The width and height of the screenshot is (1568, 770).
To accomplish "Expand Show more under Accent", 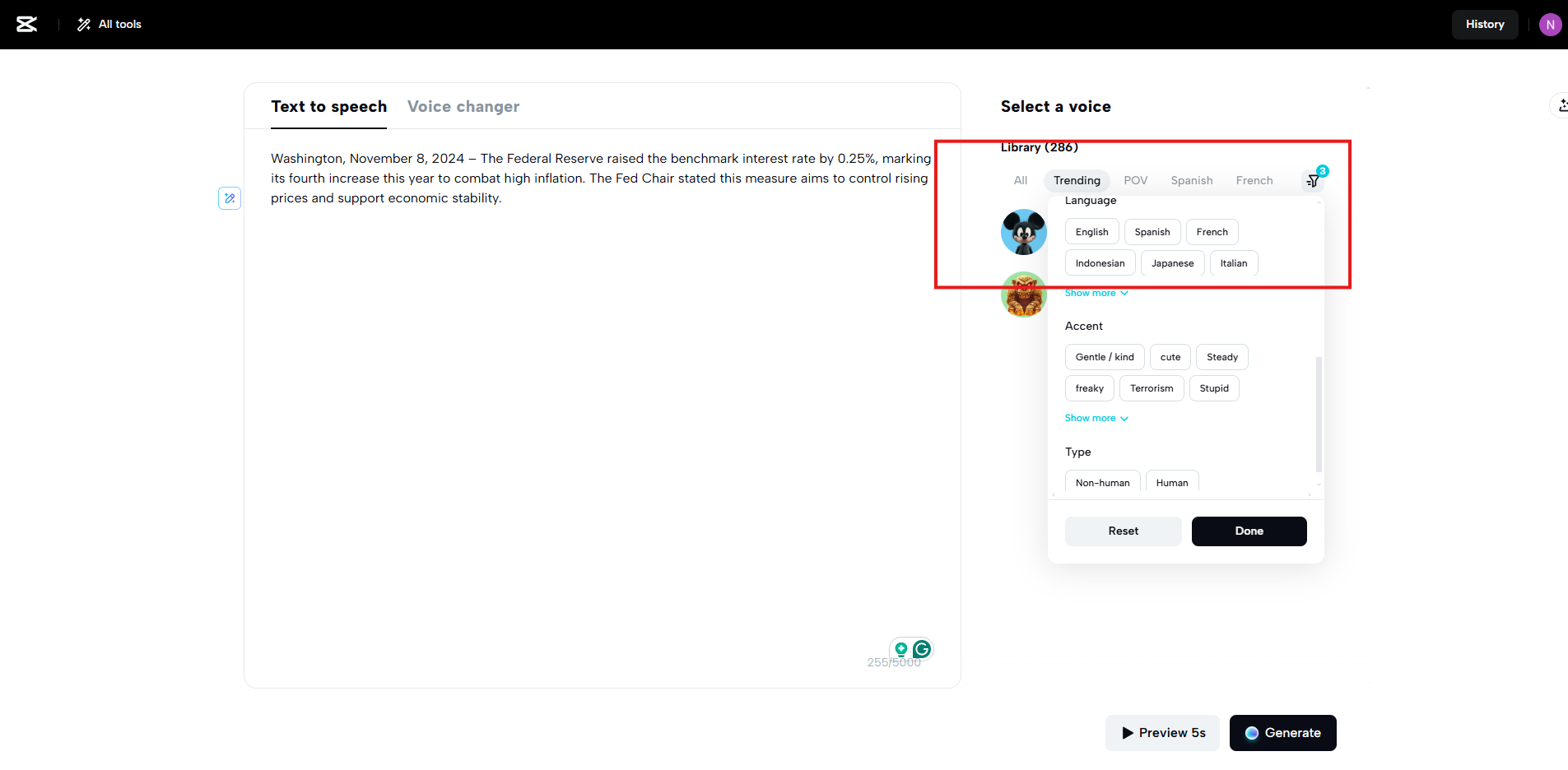I will 1096,419.
